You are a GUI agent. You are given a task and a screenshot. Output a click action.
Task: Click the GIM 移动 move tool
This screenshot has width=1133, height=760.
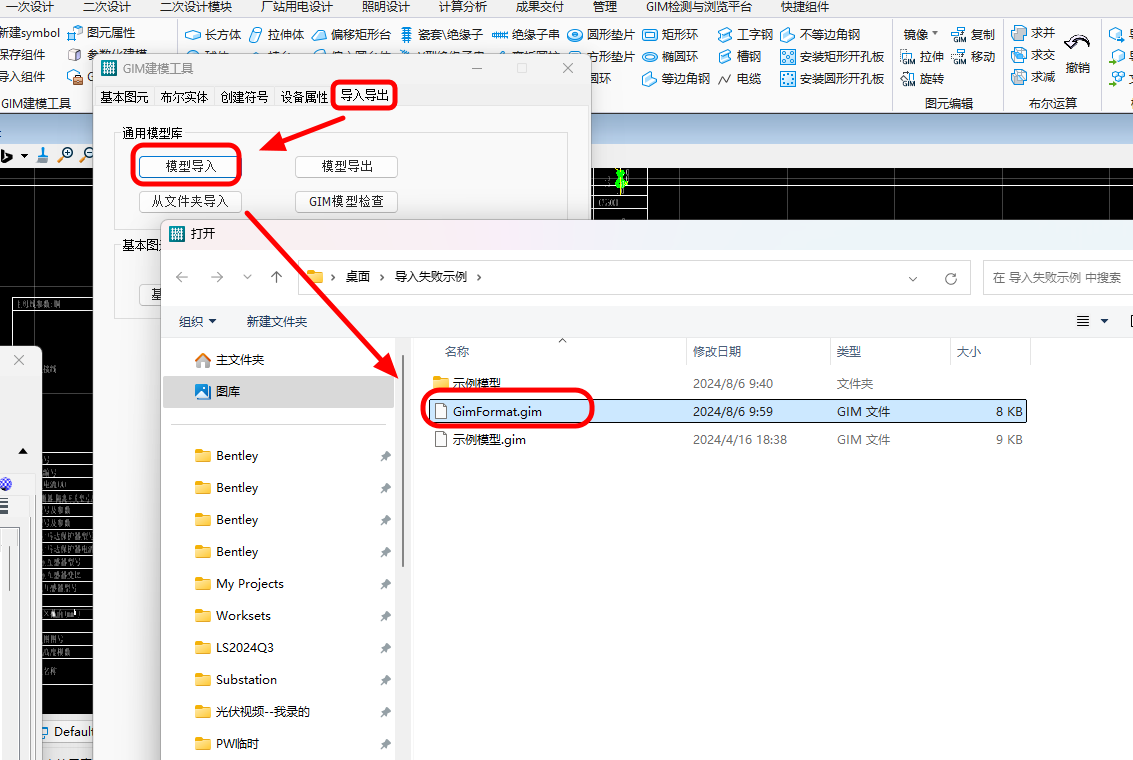(973, 56)
